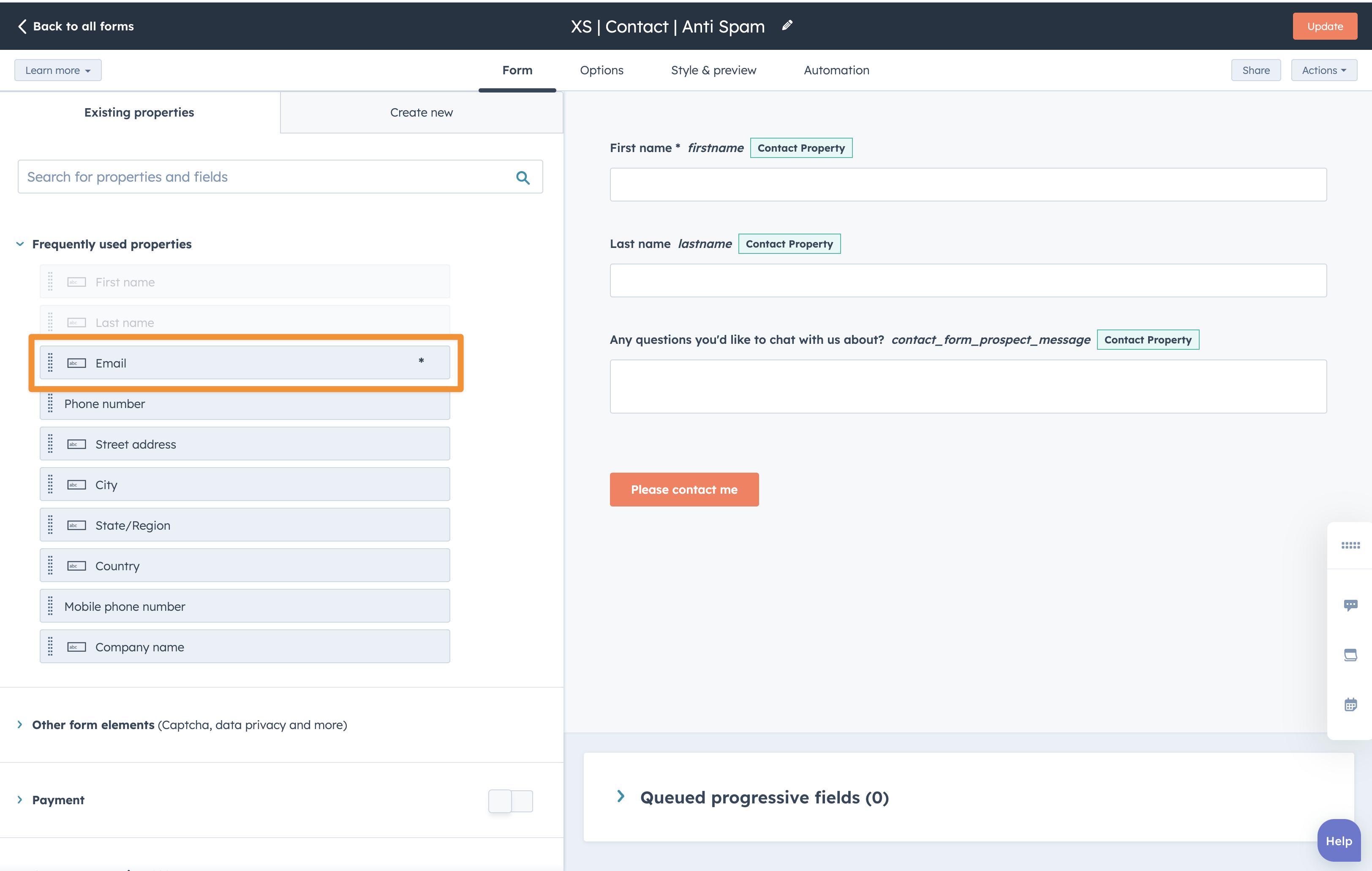This screenshot has height=871, width=1372.
Task: Toggle the Payment switch
Action: (x=511, y=801)
